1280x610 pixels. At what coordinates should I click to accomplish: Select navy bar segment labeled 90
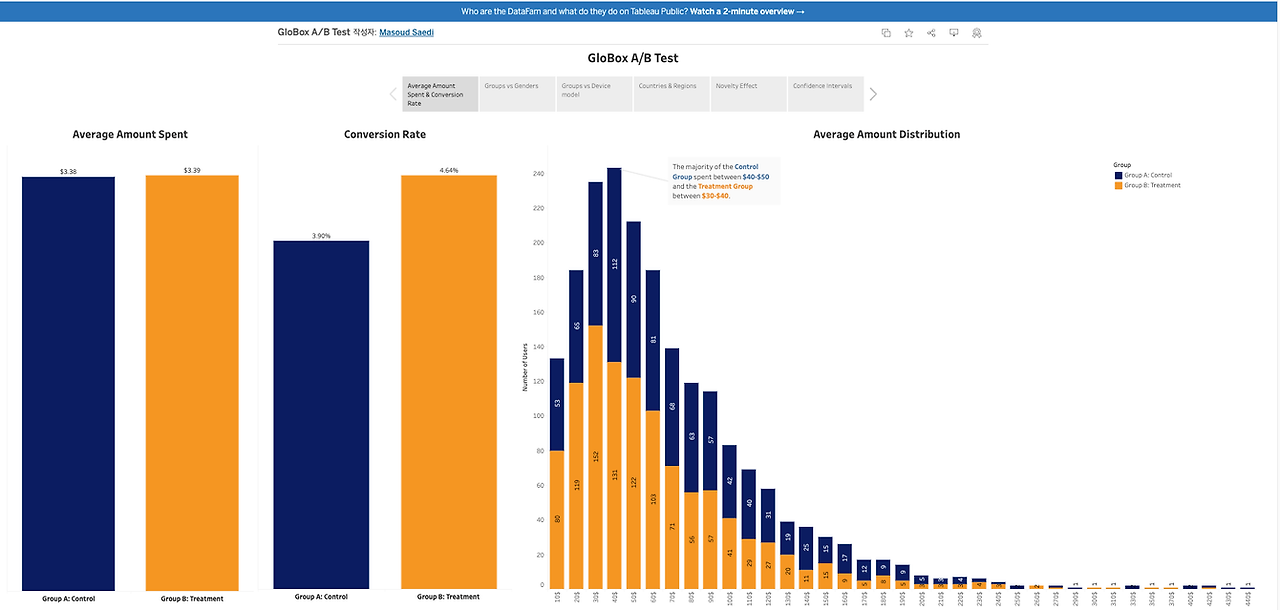(633, 300)
